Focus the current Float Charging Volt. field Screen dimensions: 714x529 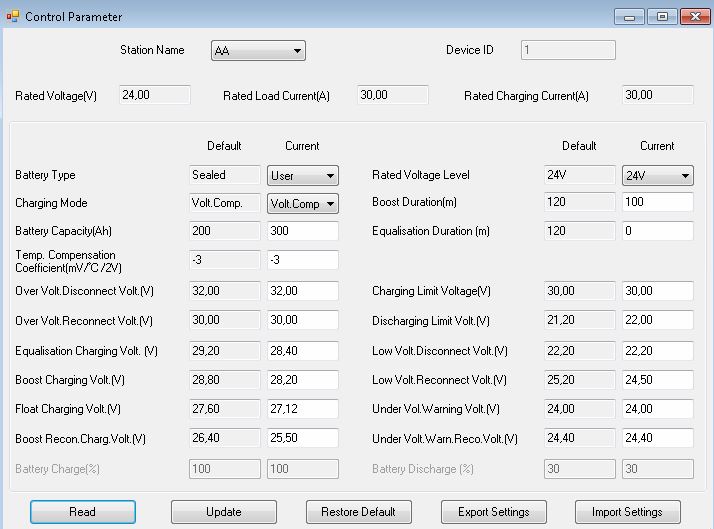(303, 410)
